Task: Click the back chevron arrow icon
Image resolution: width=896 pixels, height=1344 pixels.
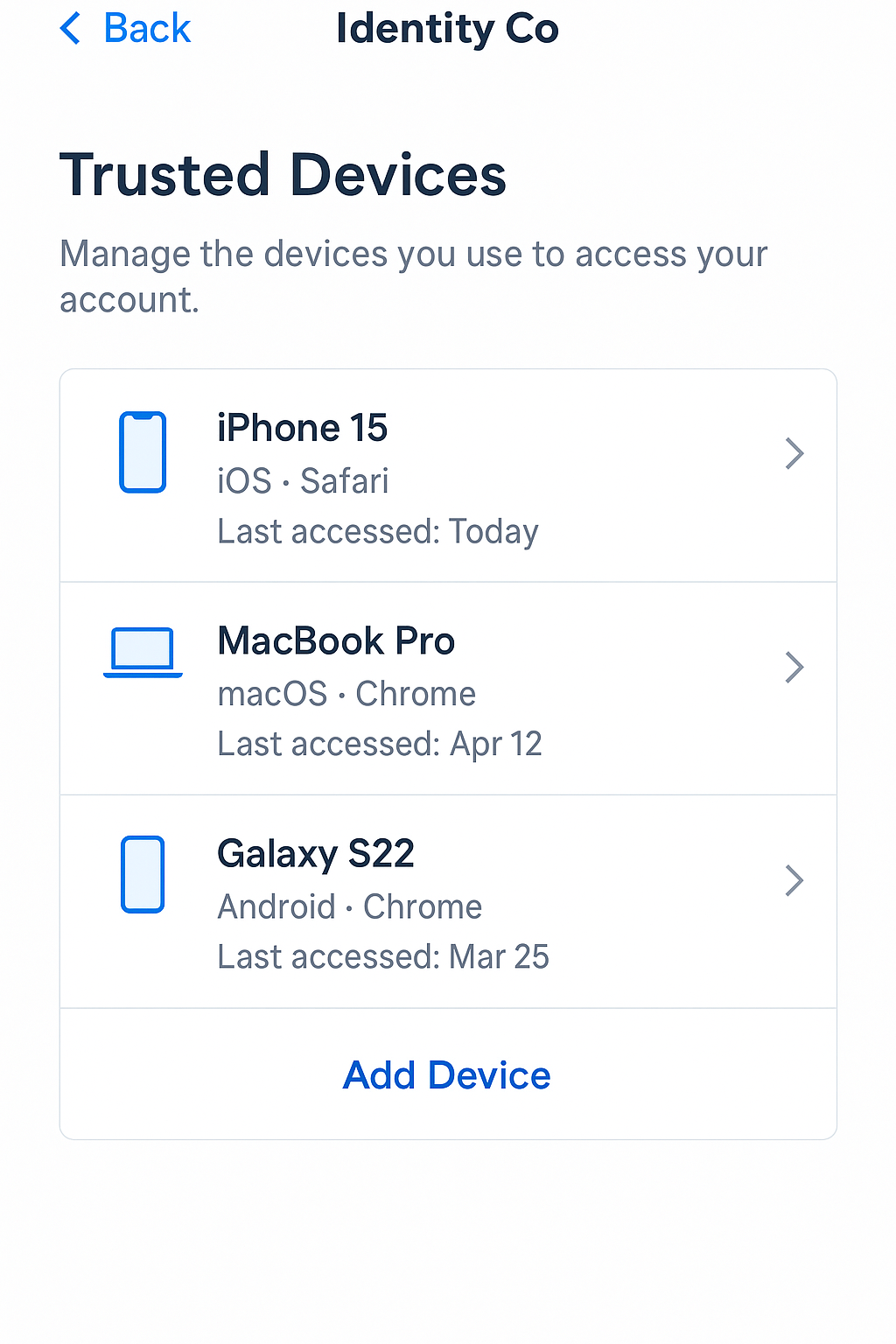Action: pyautogui.click(x=69, y=29)
